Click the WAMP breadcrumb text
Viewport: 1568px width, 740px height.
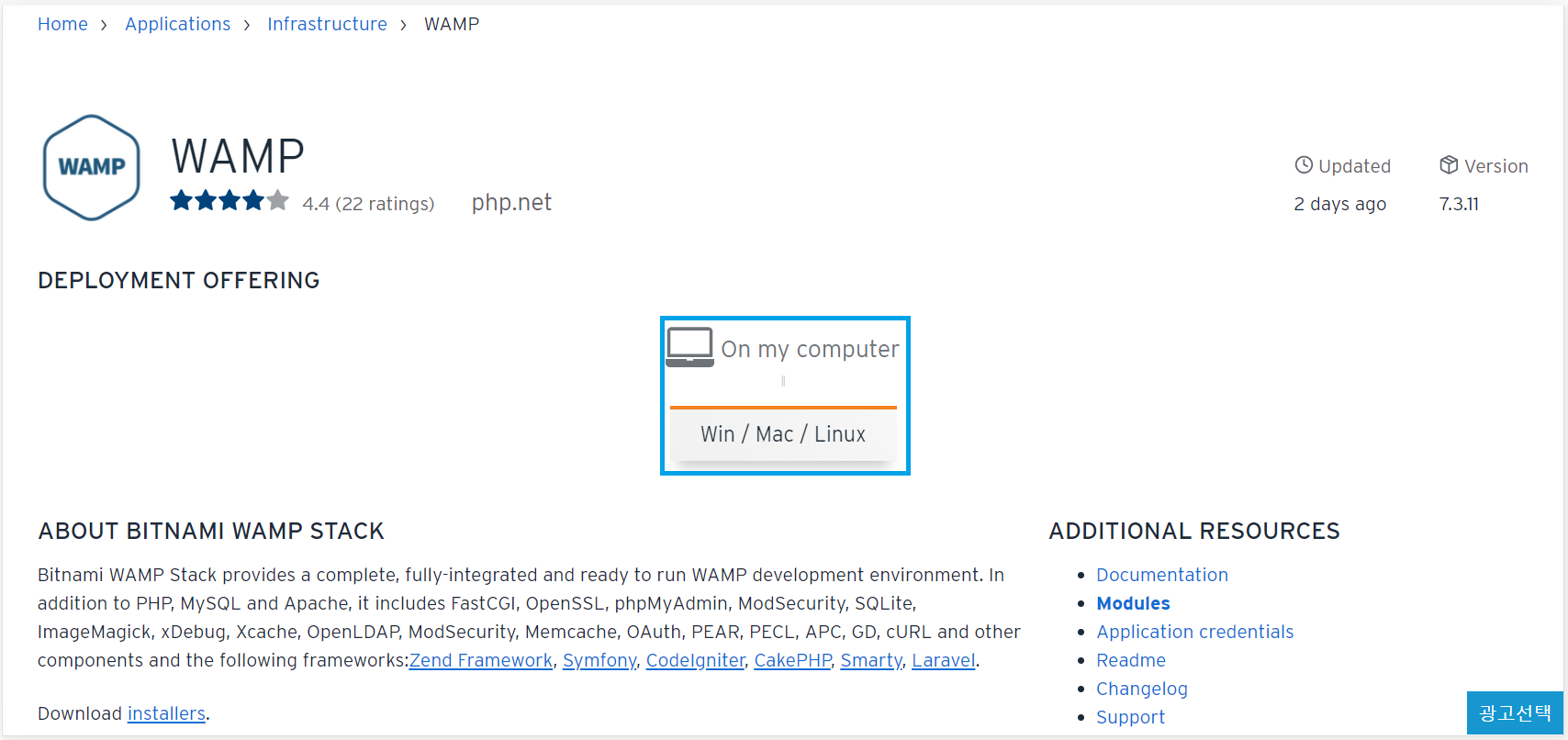pos(452,24)
